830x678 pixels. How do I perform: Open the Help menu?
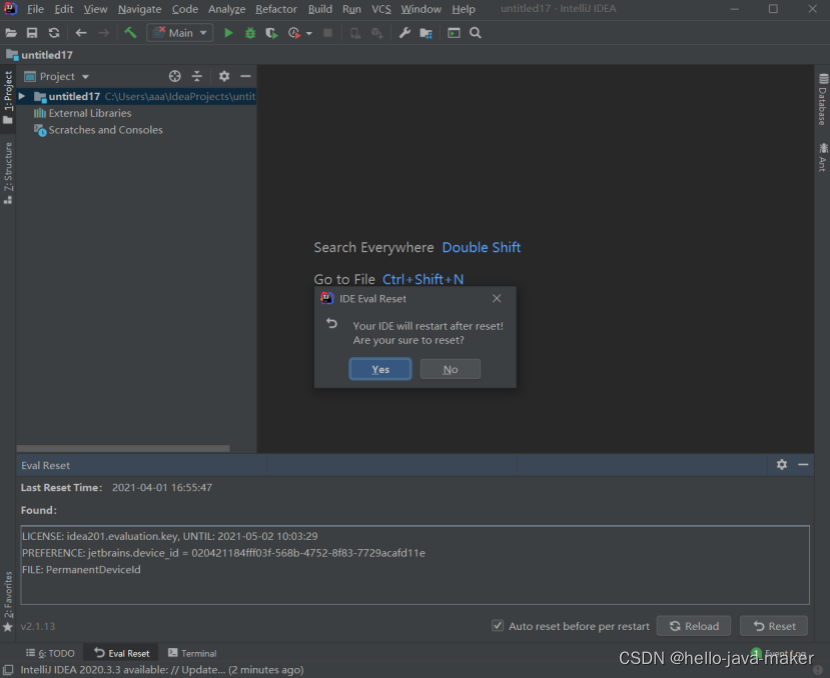click(463, 9)
